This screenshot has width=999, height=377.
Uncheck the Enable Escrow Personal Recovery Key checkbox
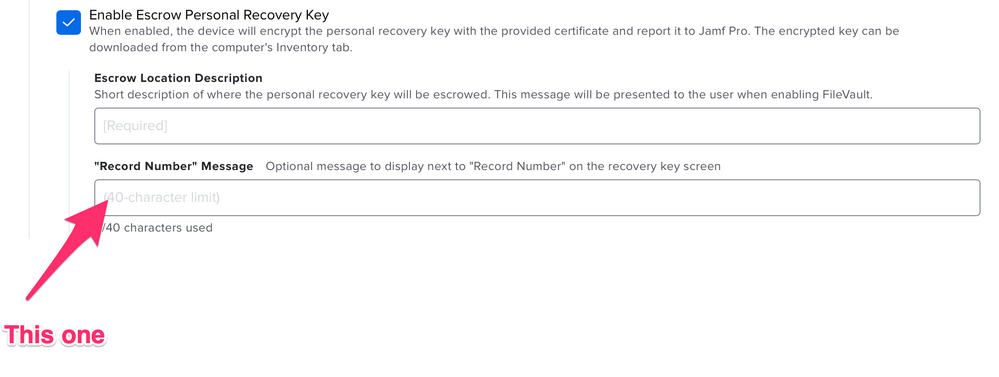68,22
